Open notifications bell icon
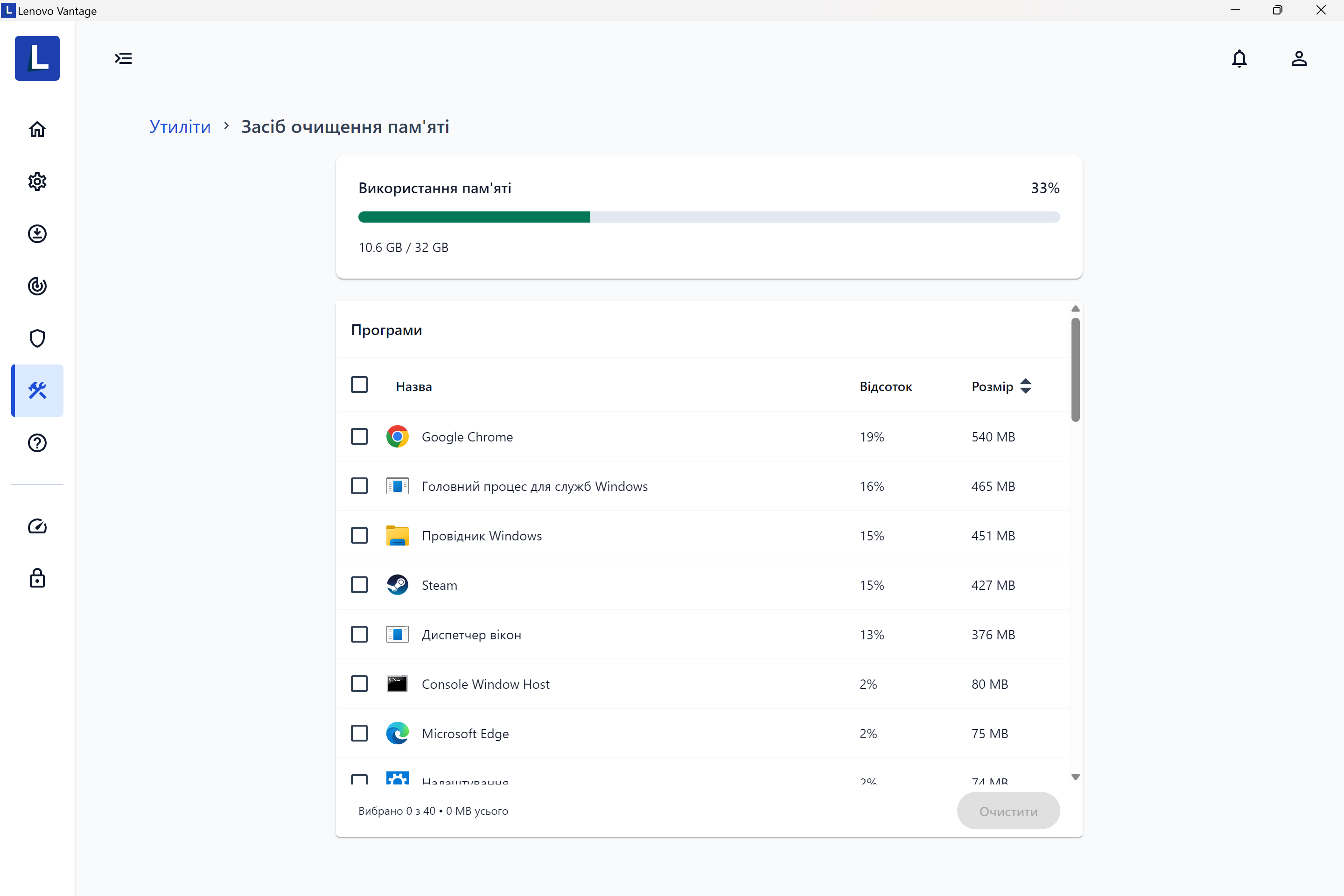 point(1239,58)
